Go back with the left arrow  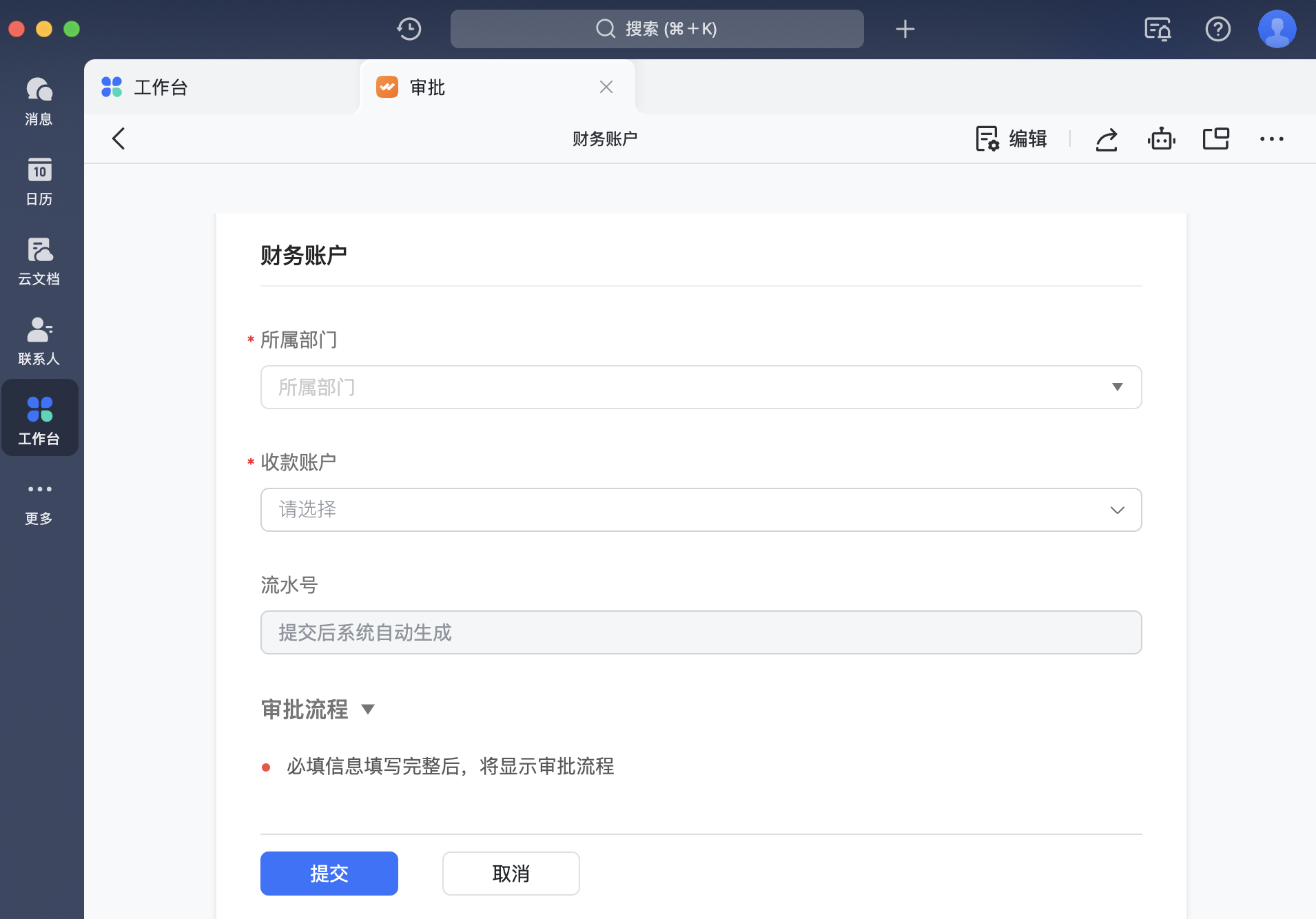(x=119, y=138)
